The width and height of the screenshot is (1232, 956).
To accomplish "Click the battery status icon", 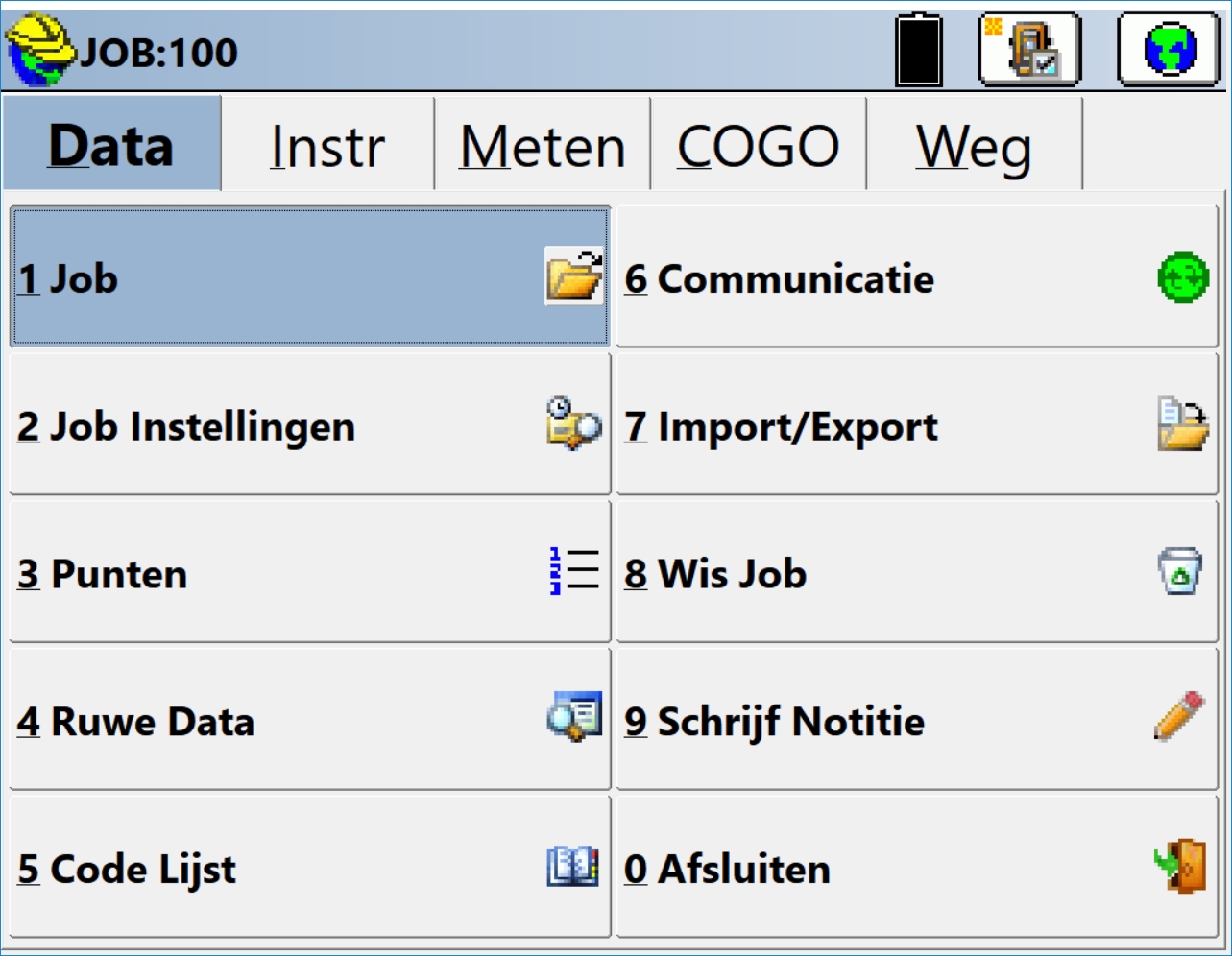I will (919, 50).
